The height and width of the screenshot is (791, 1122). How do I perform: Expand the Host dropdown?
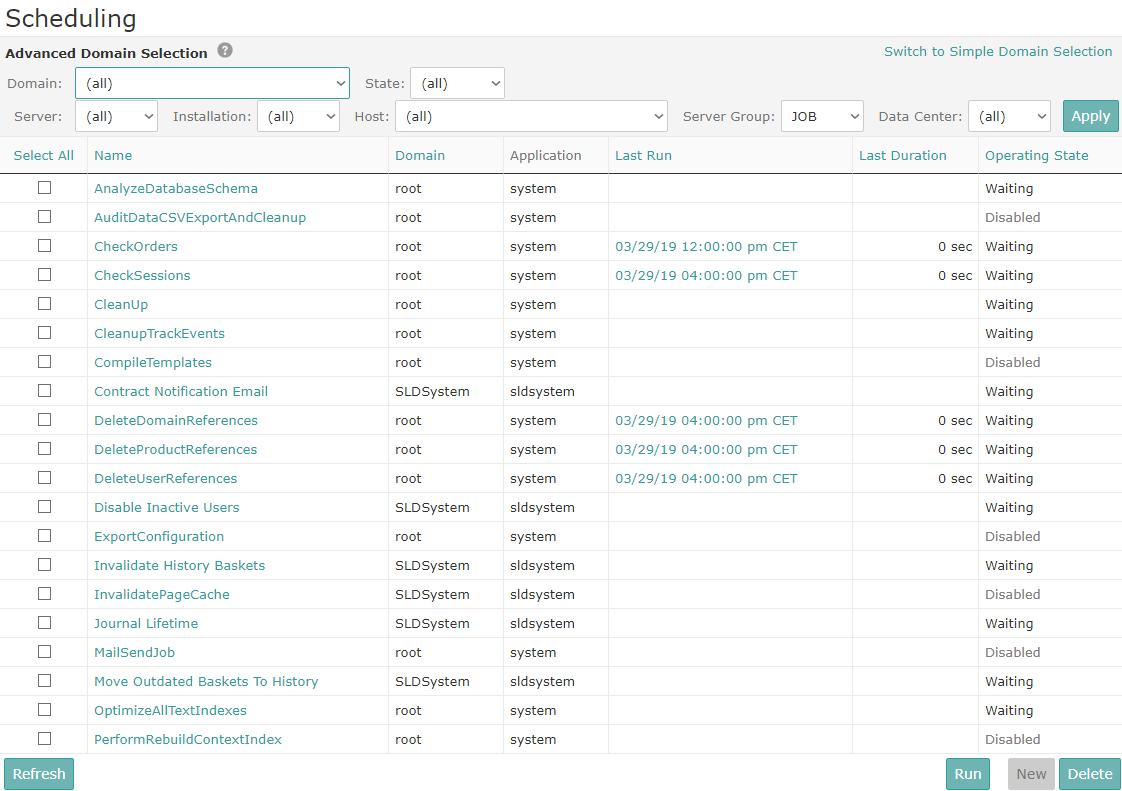pyautogui.click(x=531, y=116)
